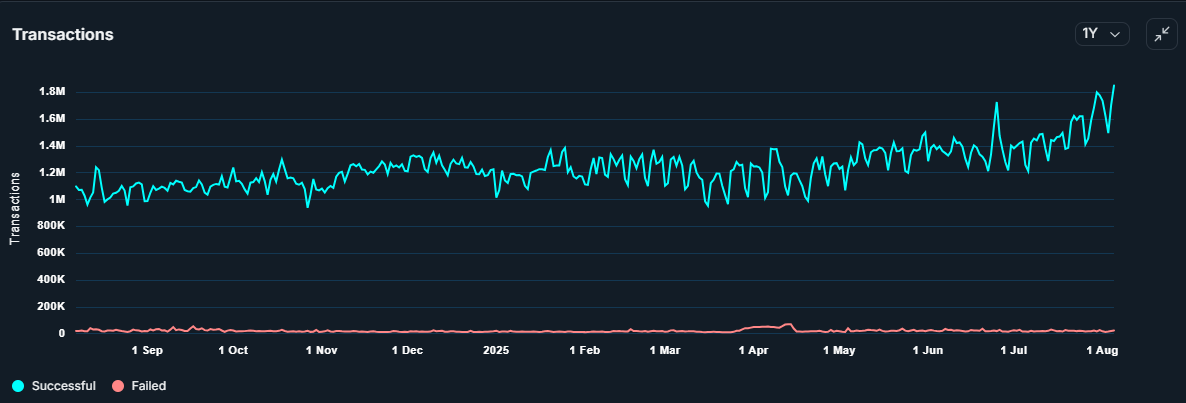The height and width of the screenshot is (403, 1186).
Task: Click the 200K y-axis label
Action: pos(50,307)
